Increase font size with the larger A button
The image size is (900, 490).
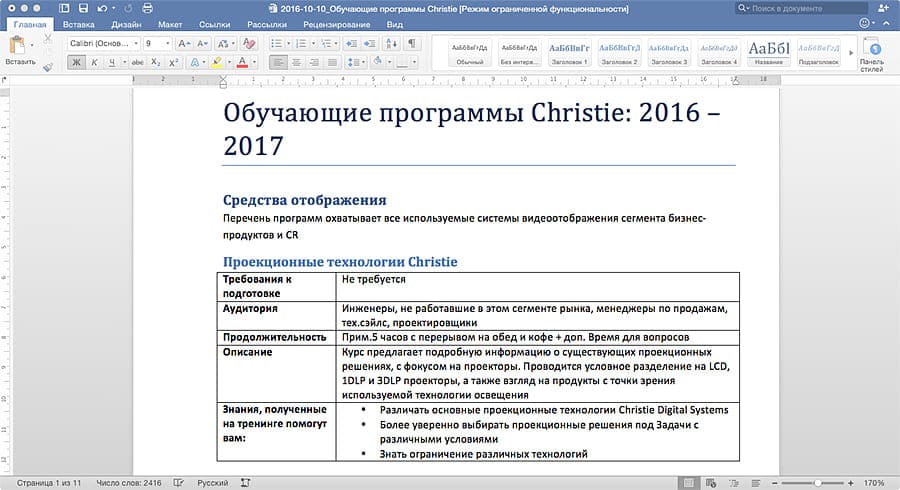click(184, 44)
